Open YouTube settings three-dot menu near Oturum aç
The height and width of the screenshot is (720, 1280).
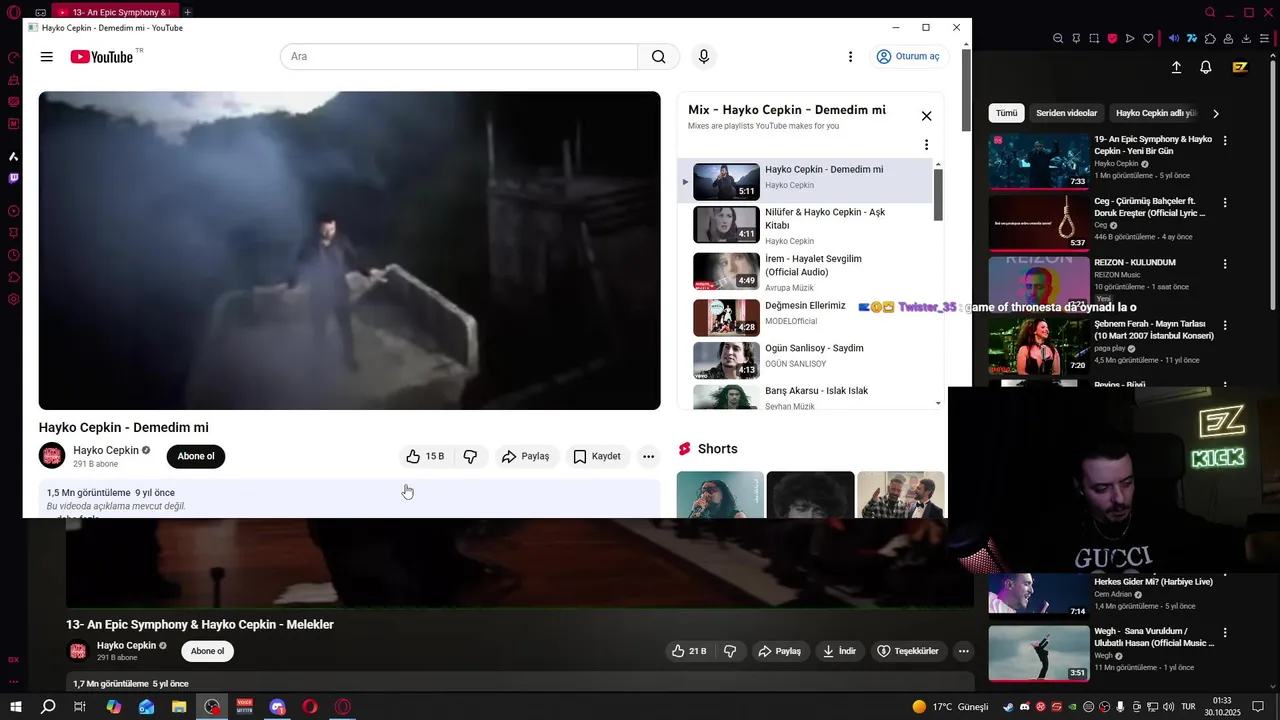pos(850,57)
